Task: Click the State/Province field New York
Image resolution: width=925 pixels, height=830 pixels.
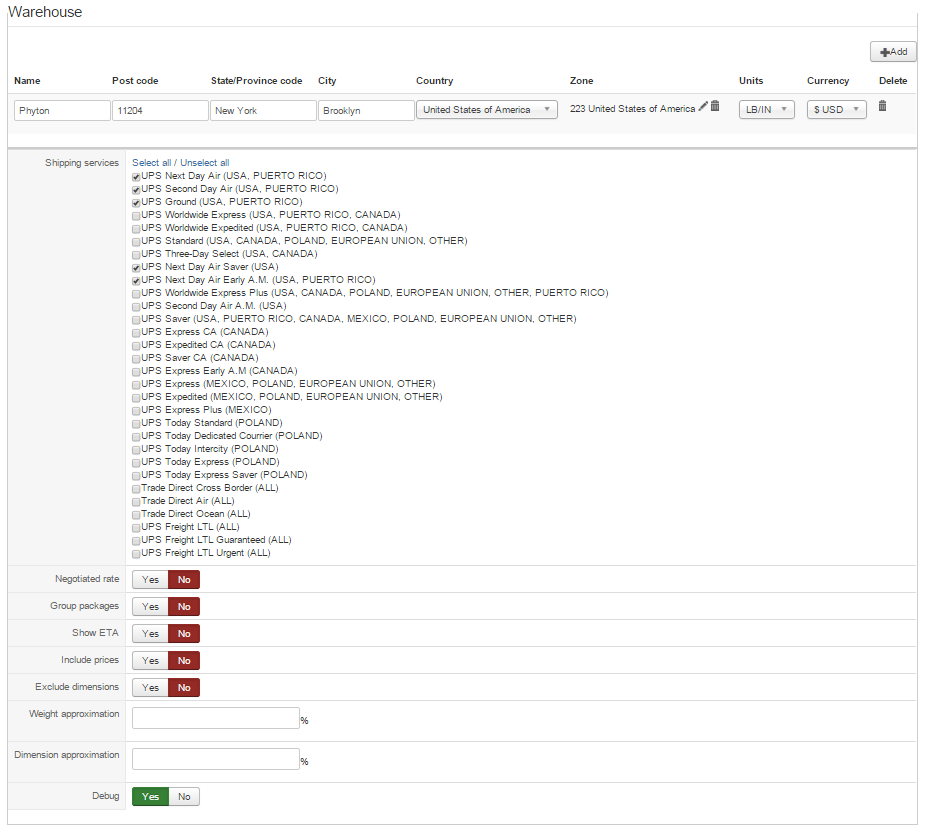Action: coord(263,110)
